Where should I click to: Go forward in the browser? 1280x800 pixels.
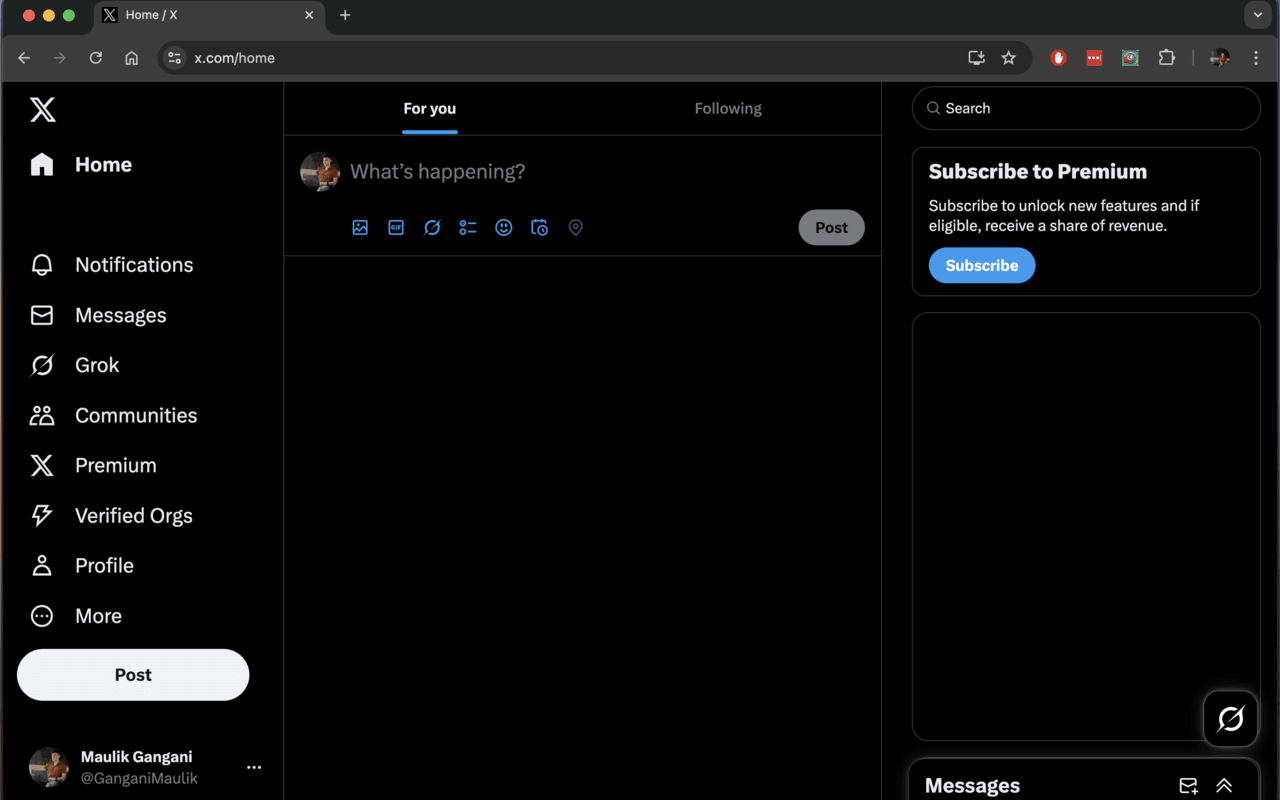[60, 58]
